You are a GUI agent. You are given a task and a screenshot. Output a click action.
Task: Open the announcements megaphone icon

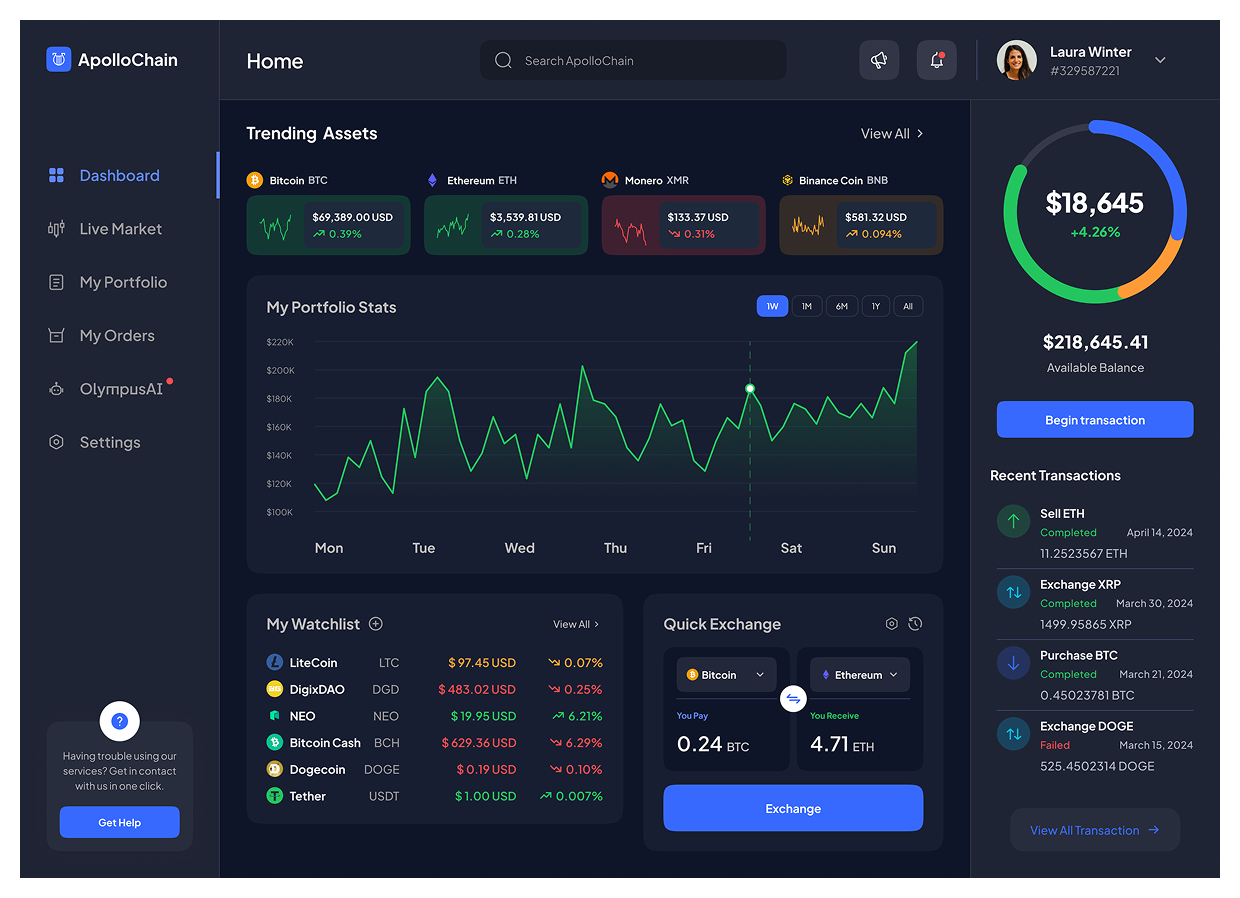click(879, 60)
